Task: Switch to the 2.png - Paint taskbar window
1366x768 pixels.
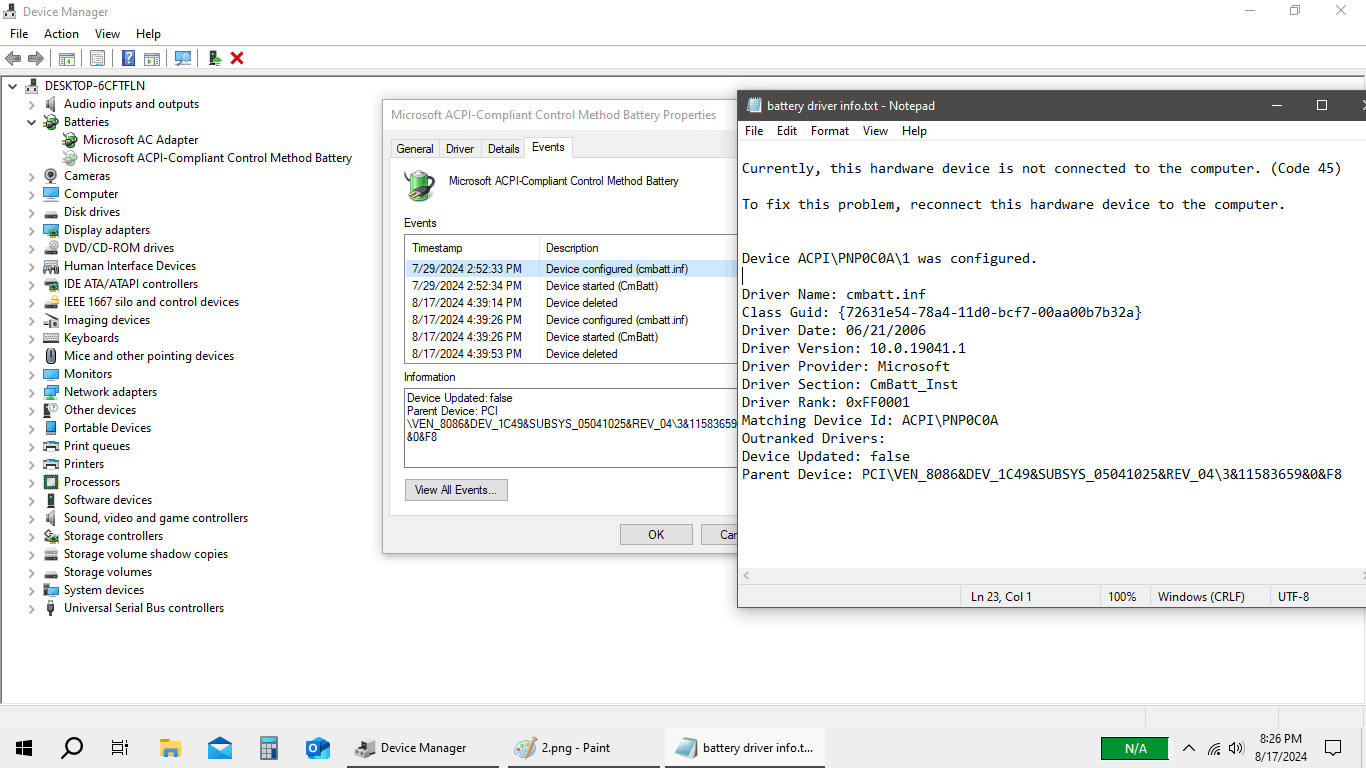Action: [585, 748]
